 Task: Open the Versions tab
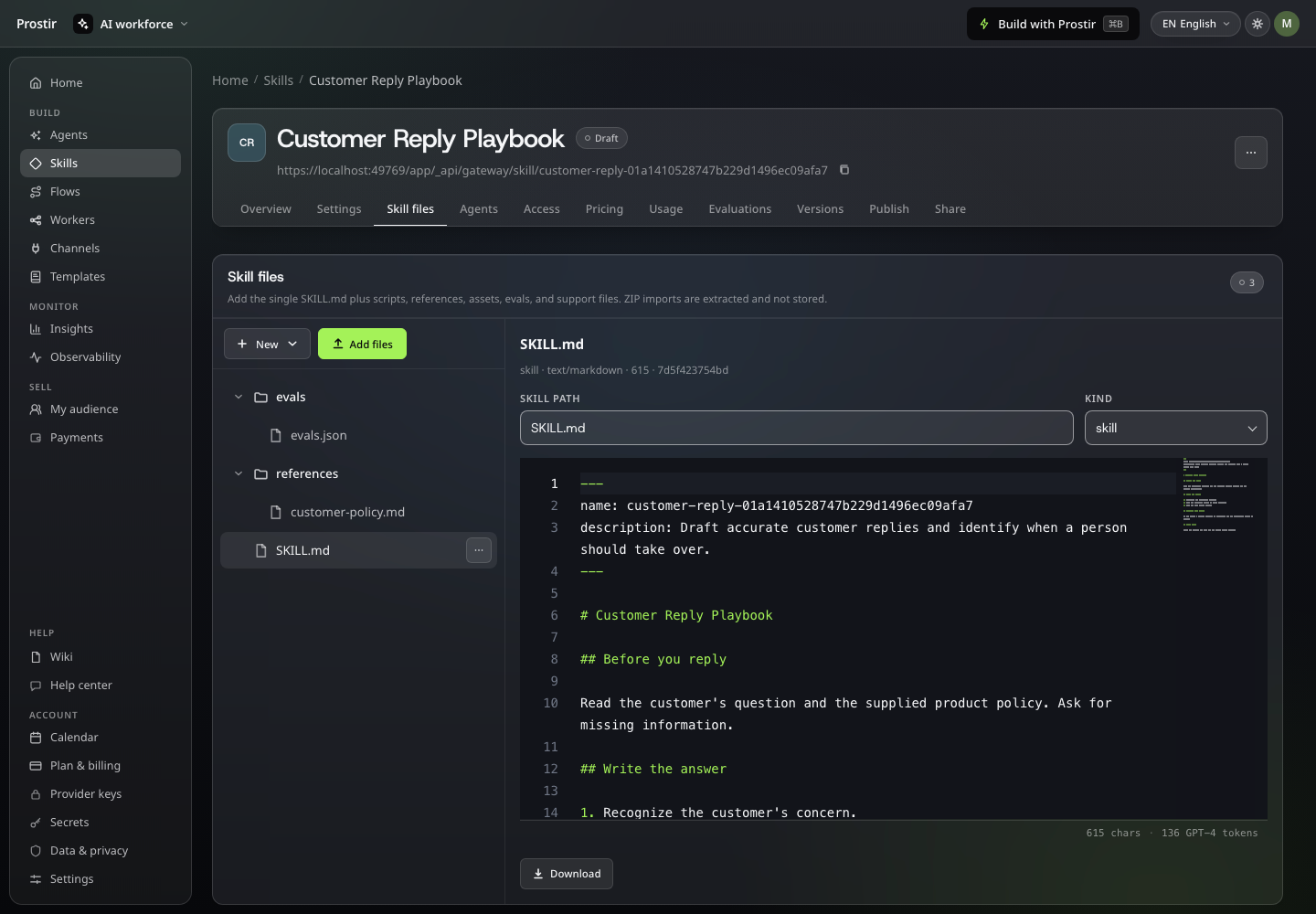pyautogui.click(x=821, y=208)
